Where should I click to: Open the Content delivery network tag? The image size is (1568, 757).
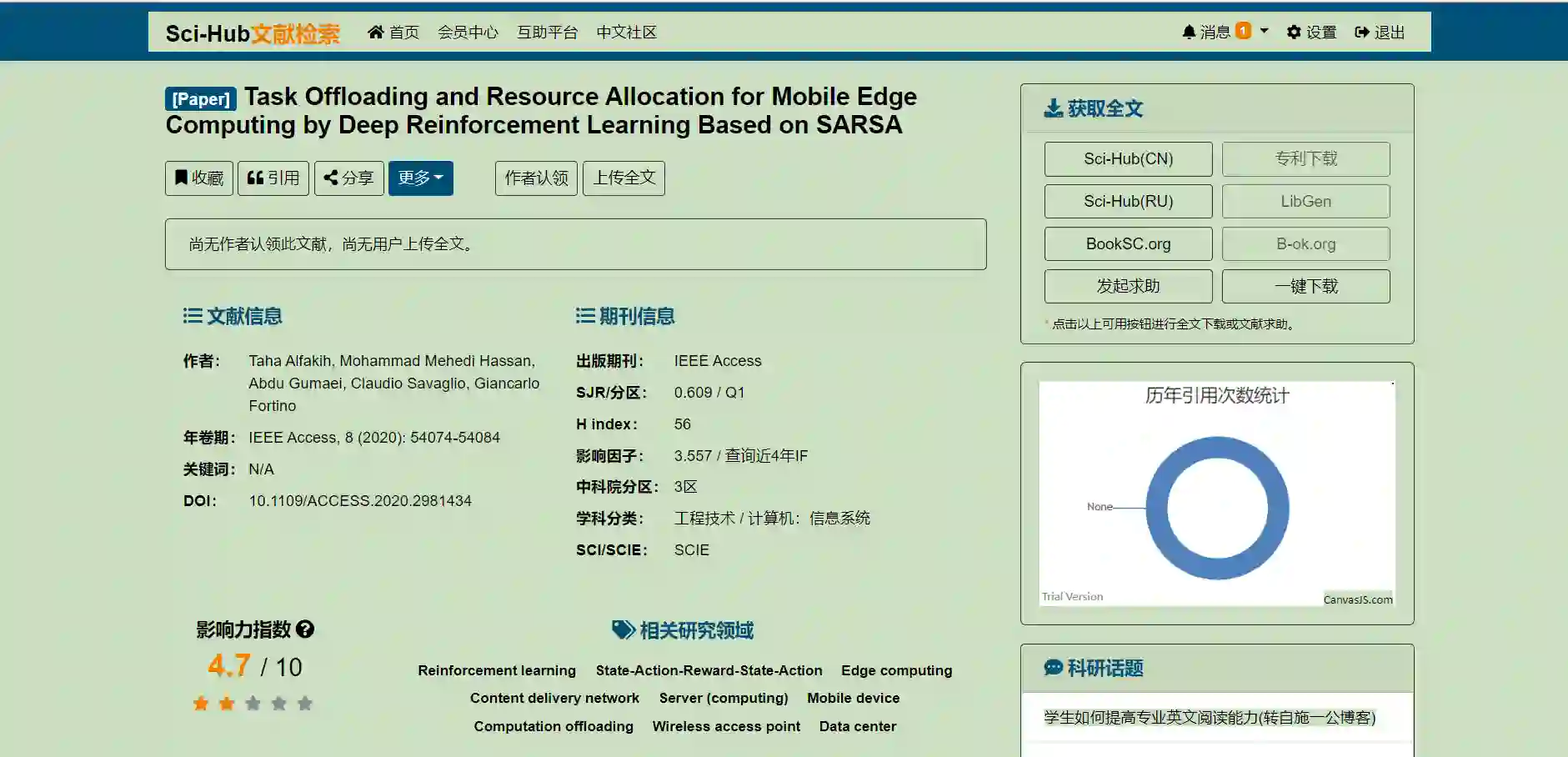[554, 698]
